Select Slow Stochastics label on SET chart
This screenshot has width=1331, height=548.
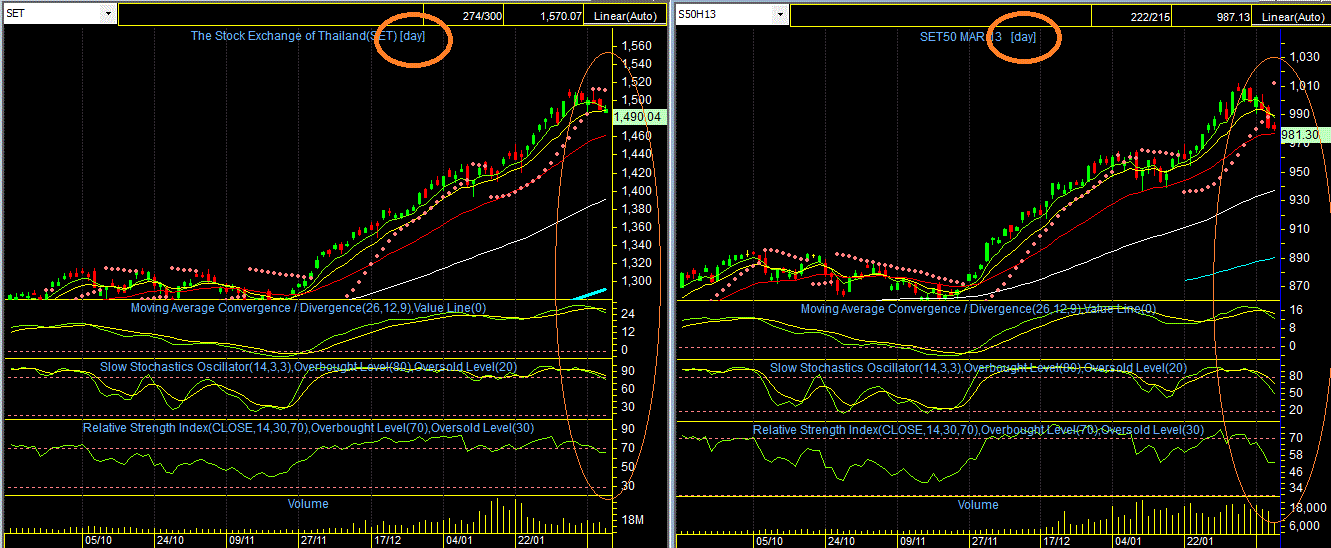308,367
